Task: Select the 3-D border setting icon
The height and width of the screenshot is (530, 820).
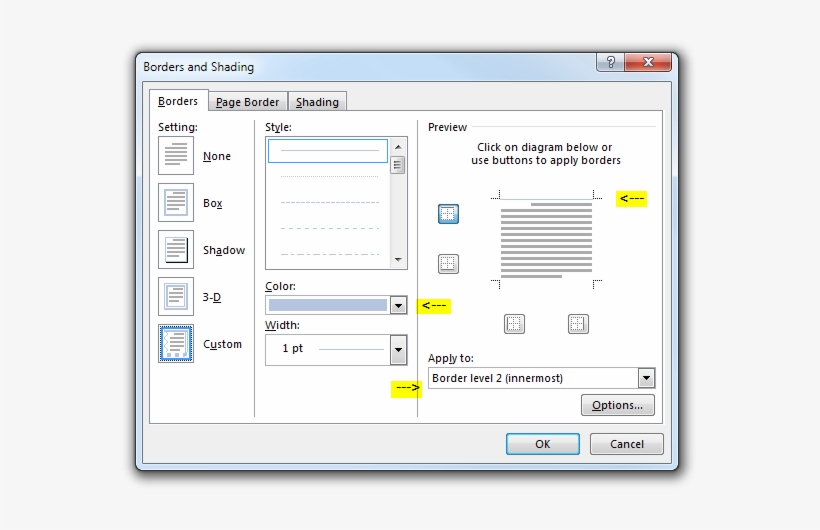Action: pos(176,297)
